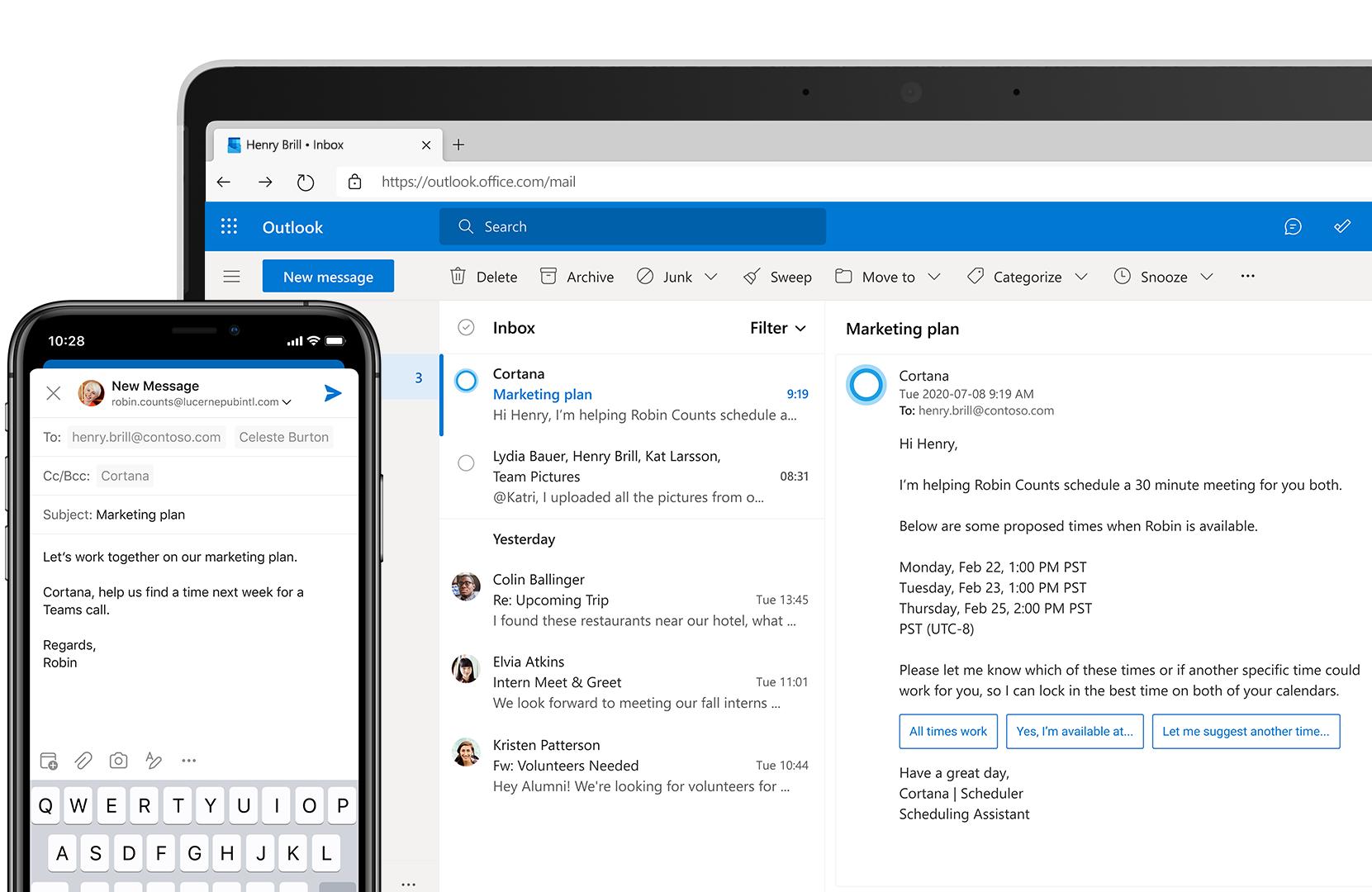Archive the current message
The image size is (1372, 892).
click(x=577, y=276)
